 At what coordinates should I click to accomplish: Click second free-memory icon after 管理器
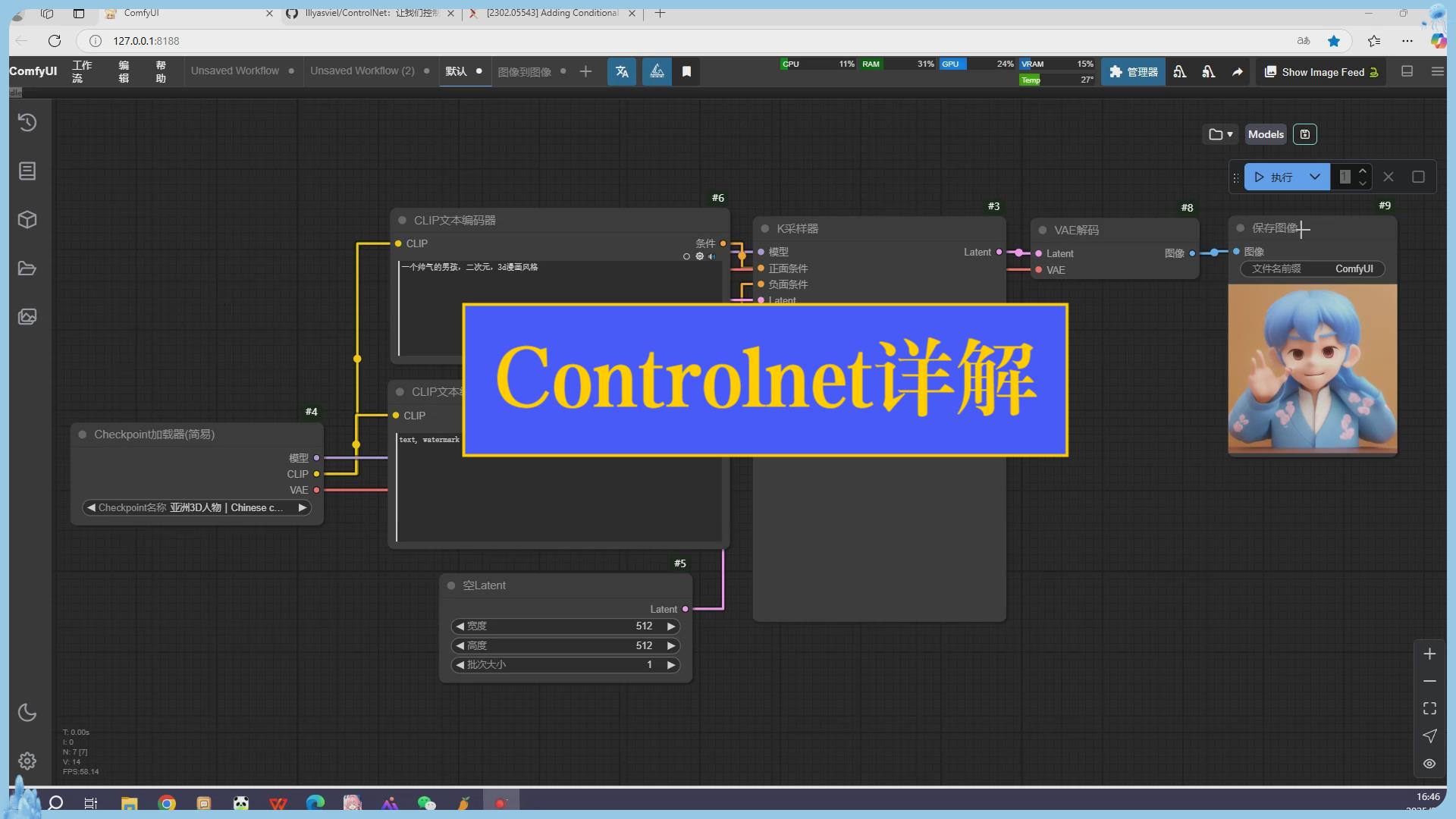(x=1209, y=71)
